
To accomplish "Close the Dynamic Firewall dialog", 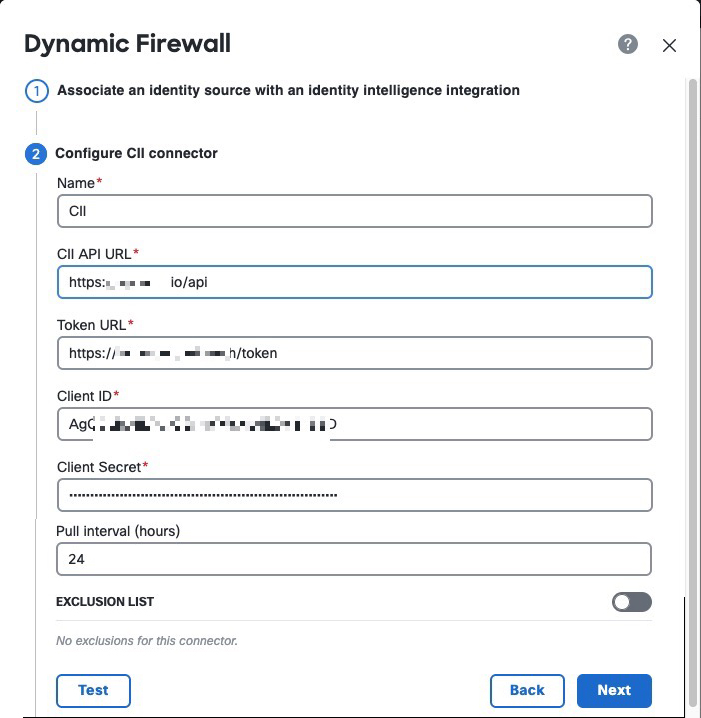I will point(670,45).
